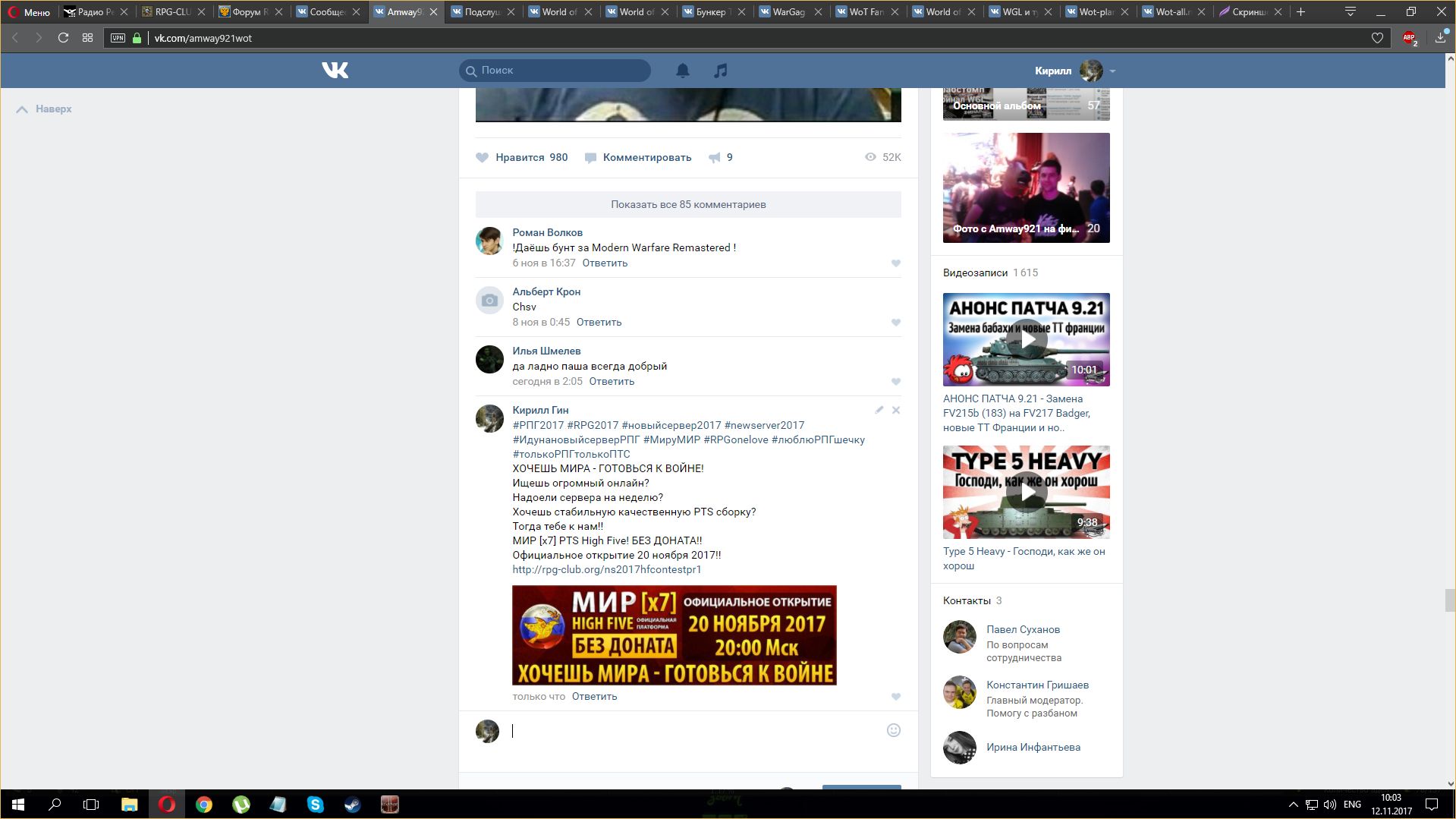Image resolution: width=1456 pixels, height=819 pixels.
Task: Click the address bar URL vk.com/amway921wot
Action: 203,38
